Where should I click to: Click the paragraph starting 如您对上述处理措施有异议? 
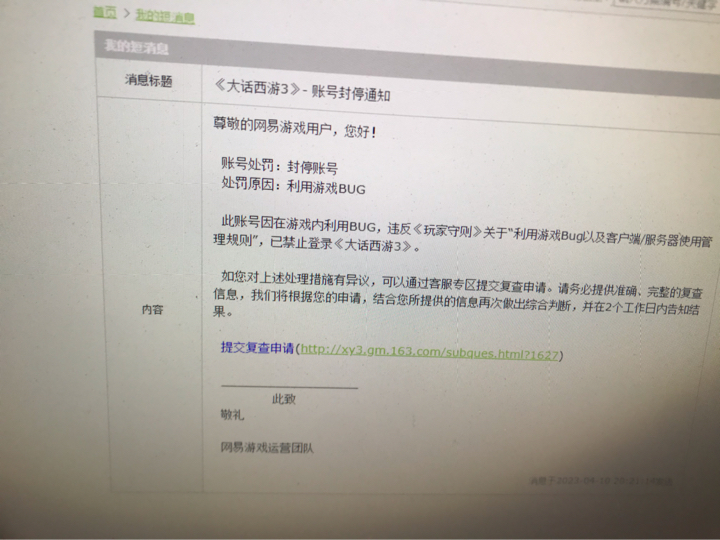[x=457, y=294]
